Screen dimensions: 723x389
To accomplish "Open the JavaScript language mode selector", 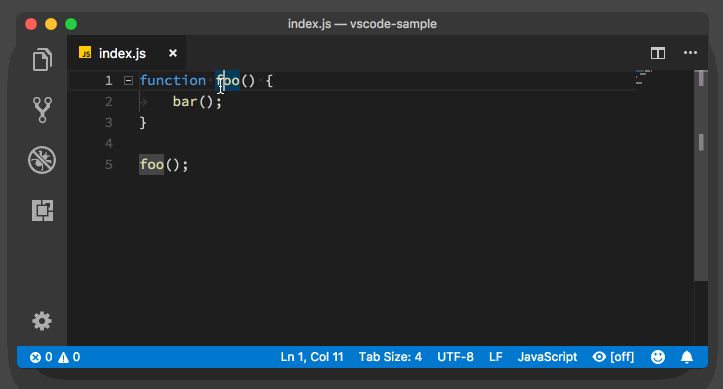I will pyautogui.click(x=547, y=357).
